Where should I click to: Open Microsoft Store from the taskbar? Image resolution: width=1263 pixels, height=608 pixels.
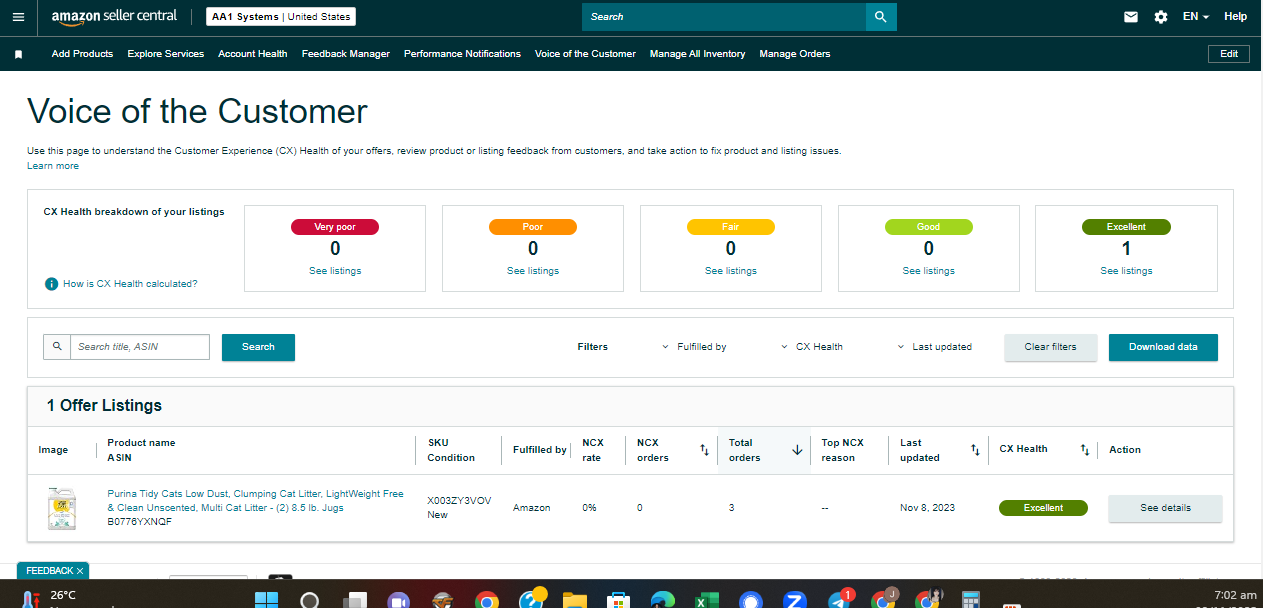coord(618,600)
